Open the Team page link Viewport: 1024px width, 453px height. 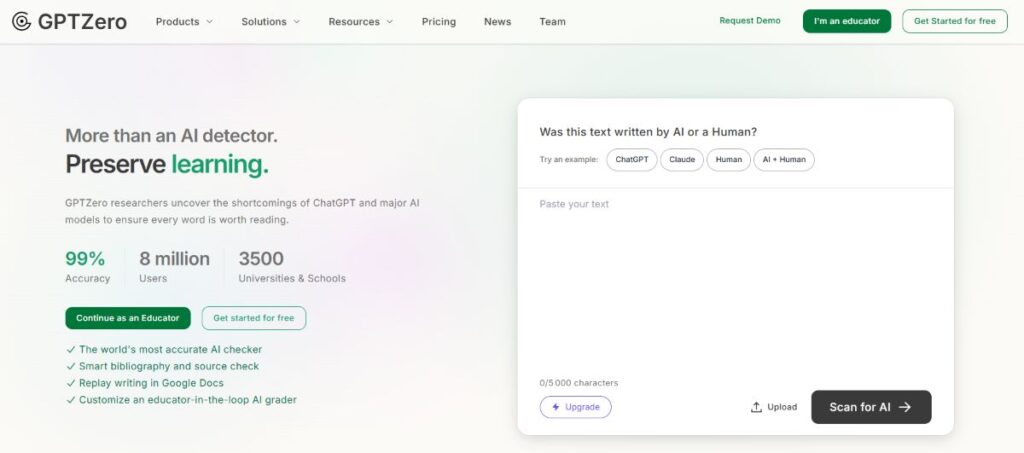click(552, 22)
